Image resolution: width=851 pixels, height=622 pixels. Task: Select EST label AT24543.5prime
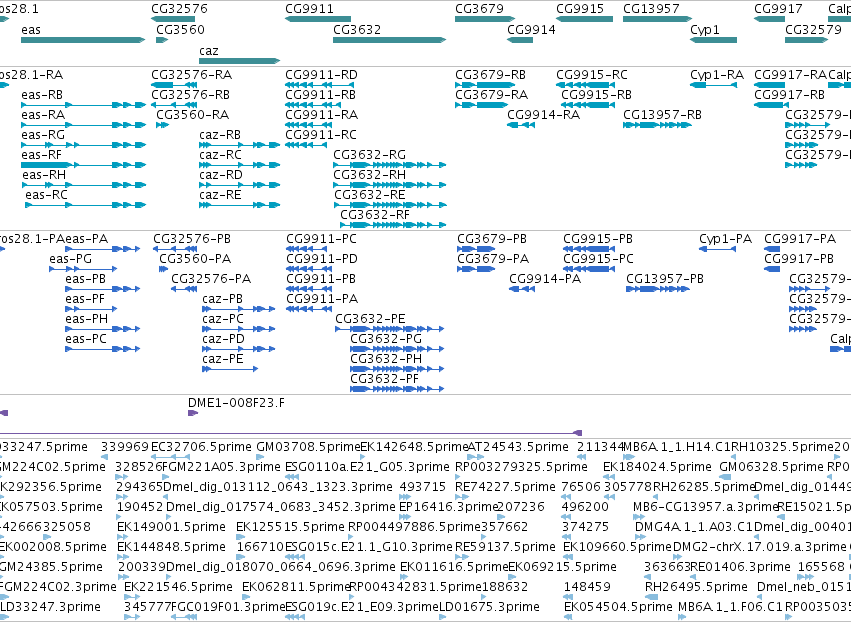point(518,447)
